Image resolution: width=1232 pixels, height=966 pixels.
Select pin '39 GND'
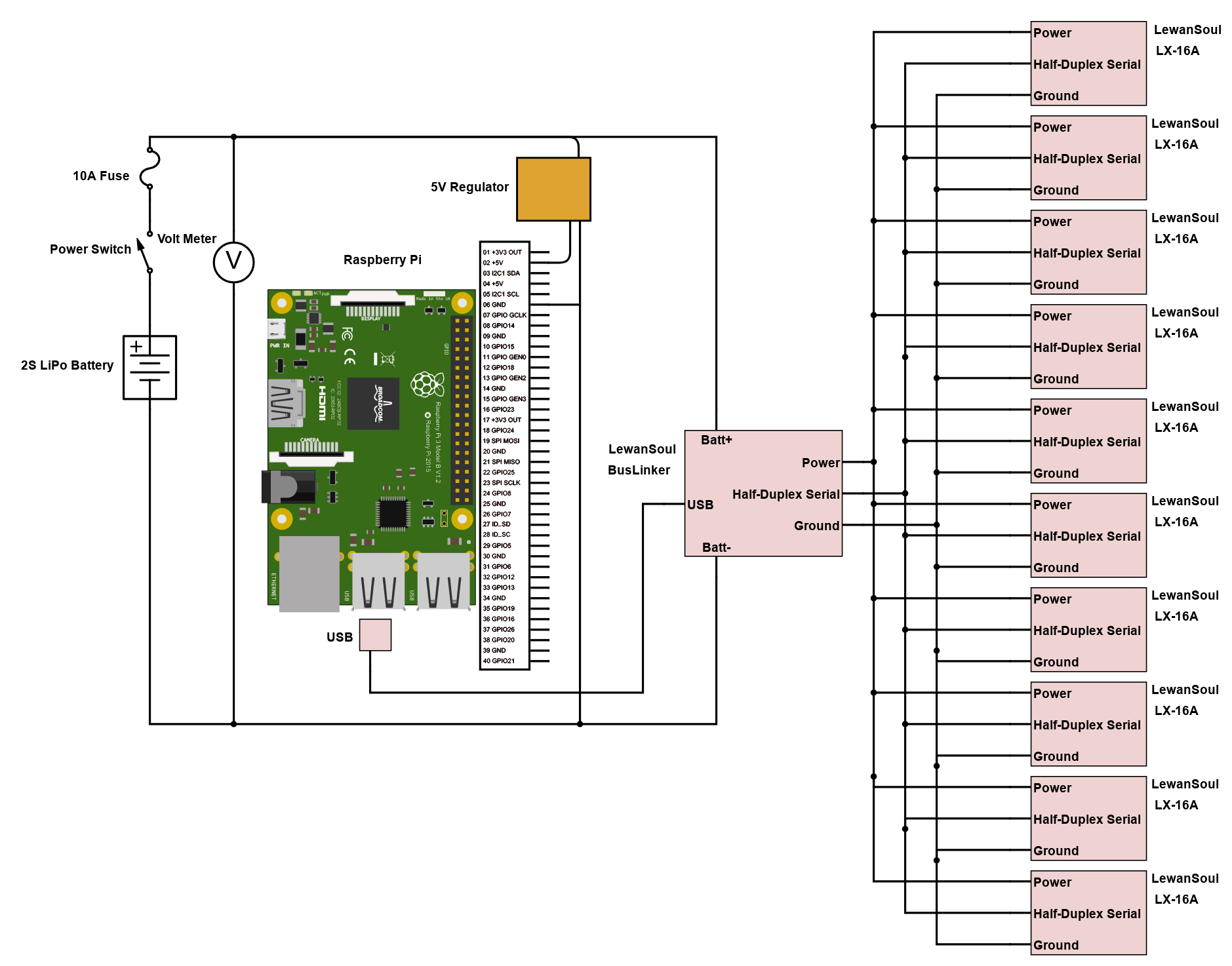(x=494, y=651)
